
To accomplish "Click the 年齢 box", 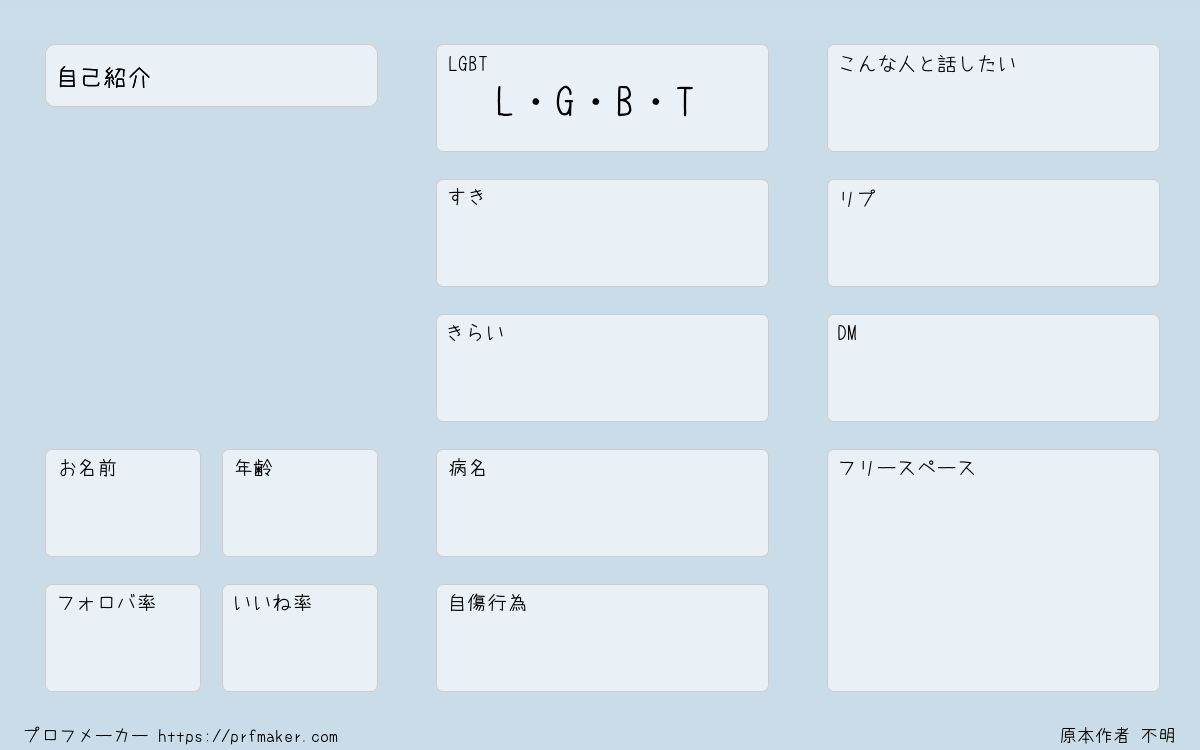I will click(x=300, y=503).
